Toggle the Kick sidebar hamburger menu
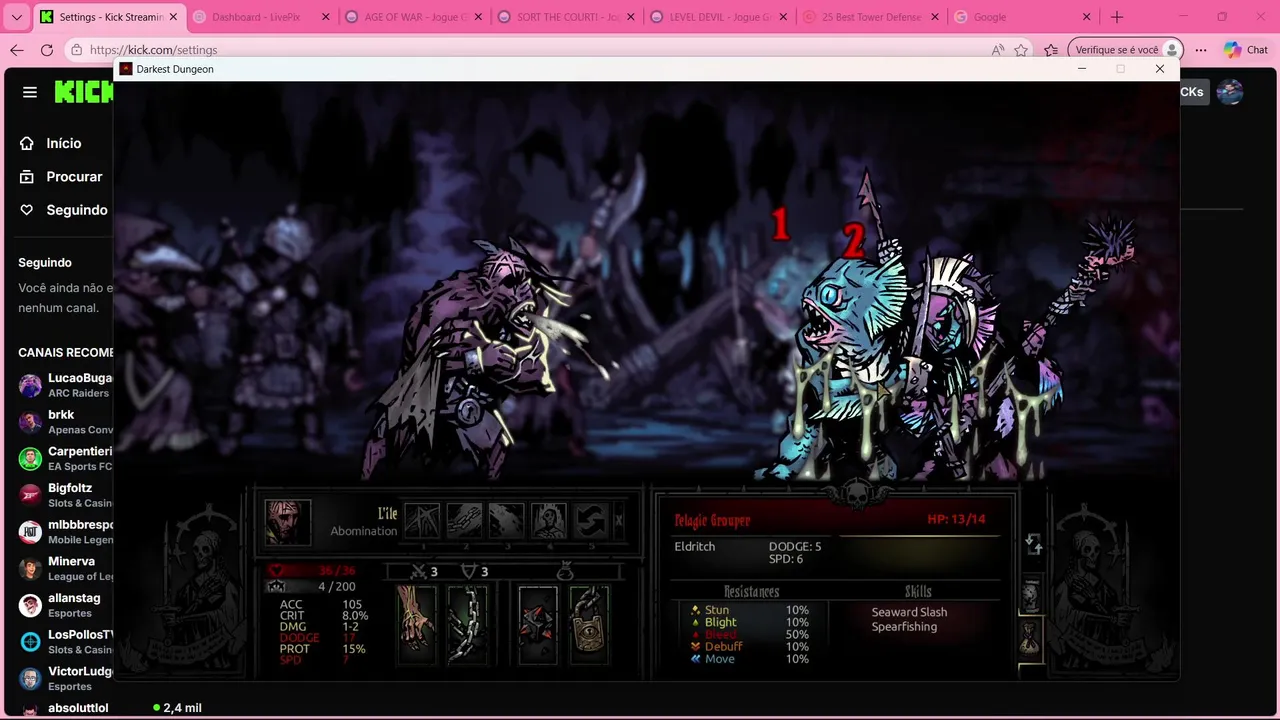This screenshot has width=1280, height=720. click(30, 92)
